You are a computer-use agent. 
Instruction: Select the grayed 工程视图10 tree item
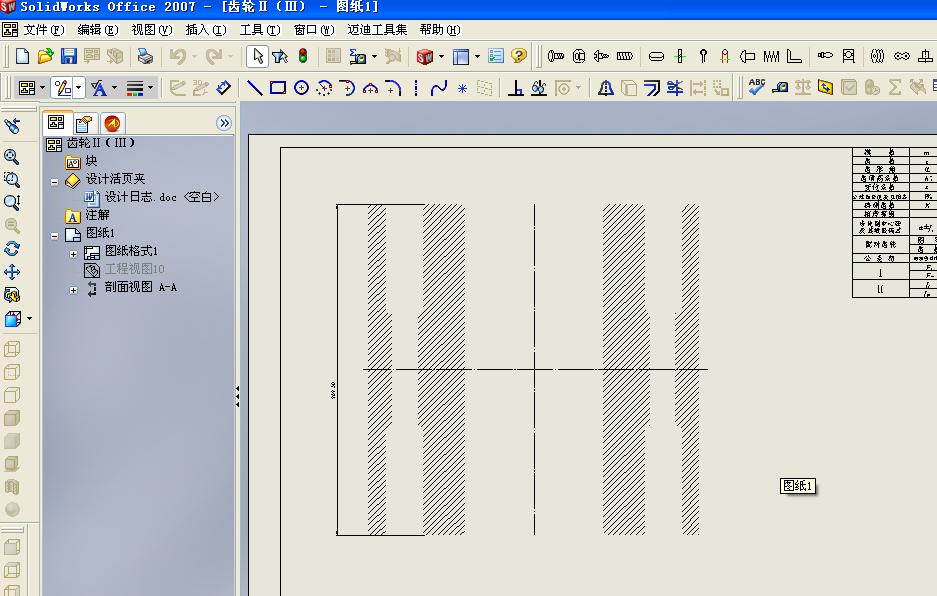coord(134,269)
